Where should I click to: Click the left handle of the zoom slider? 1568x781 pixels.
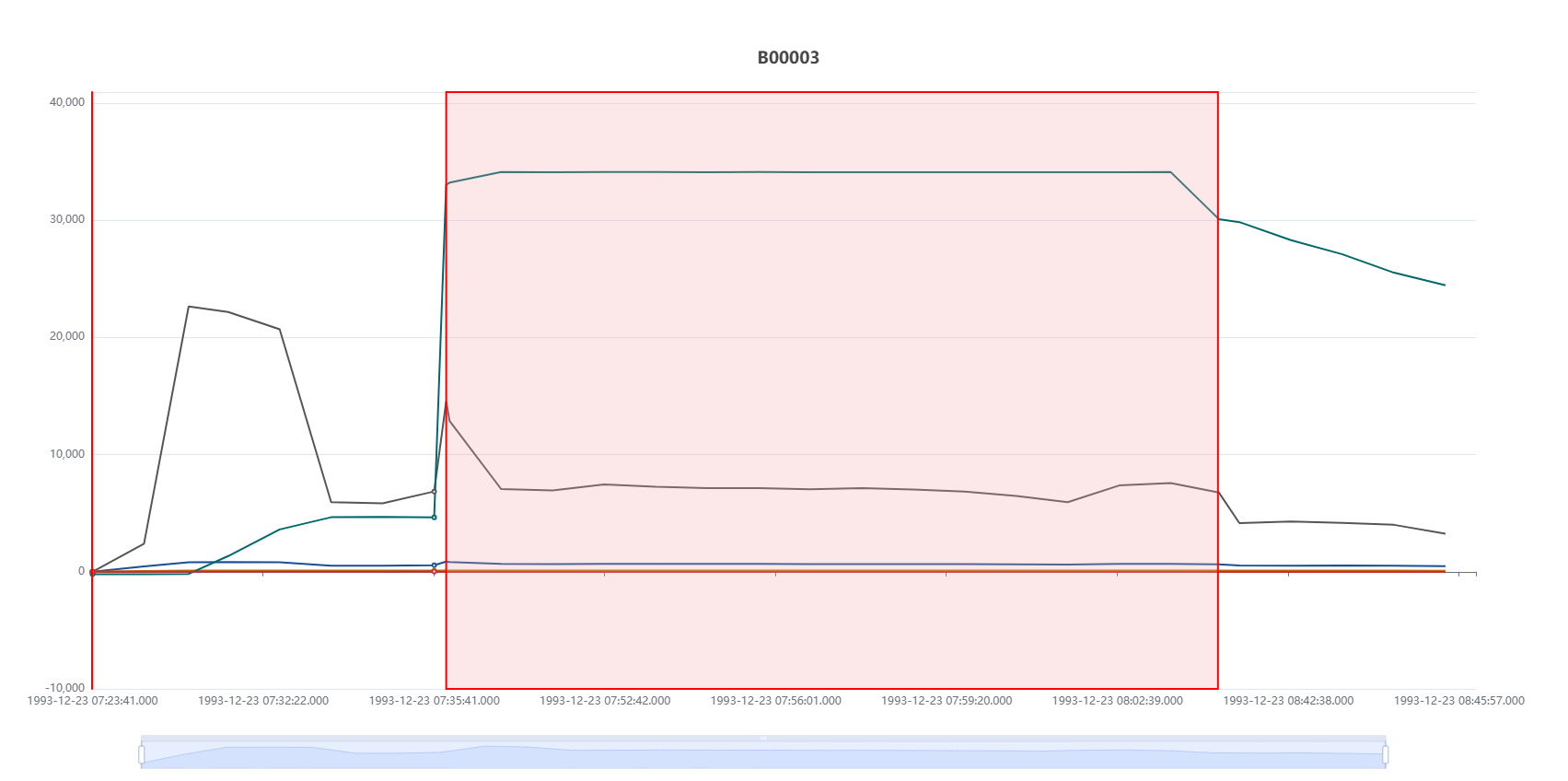coord(142,754)
